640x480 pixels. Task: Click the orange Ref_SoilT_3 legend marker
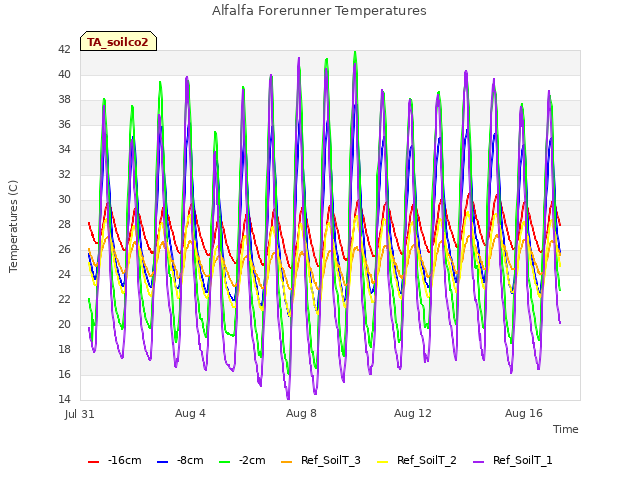click(287, 462)
